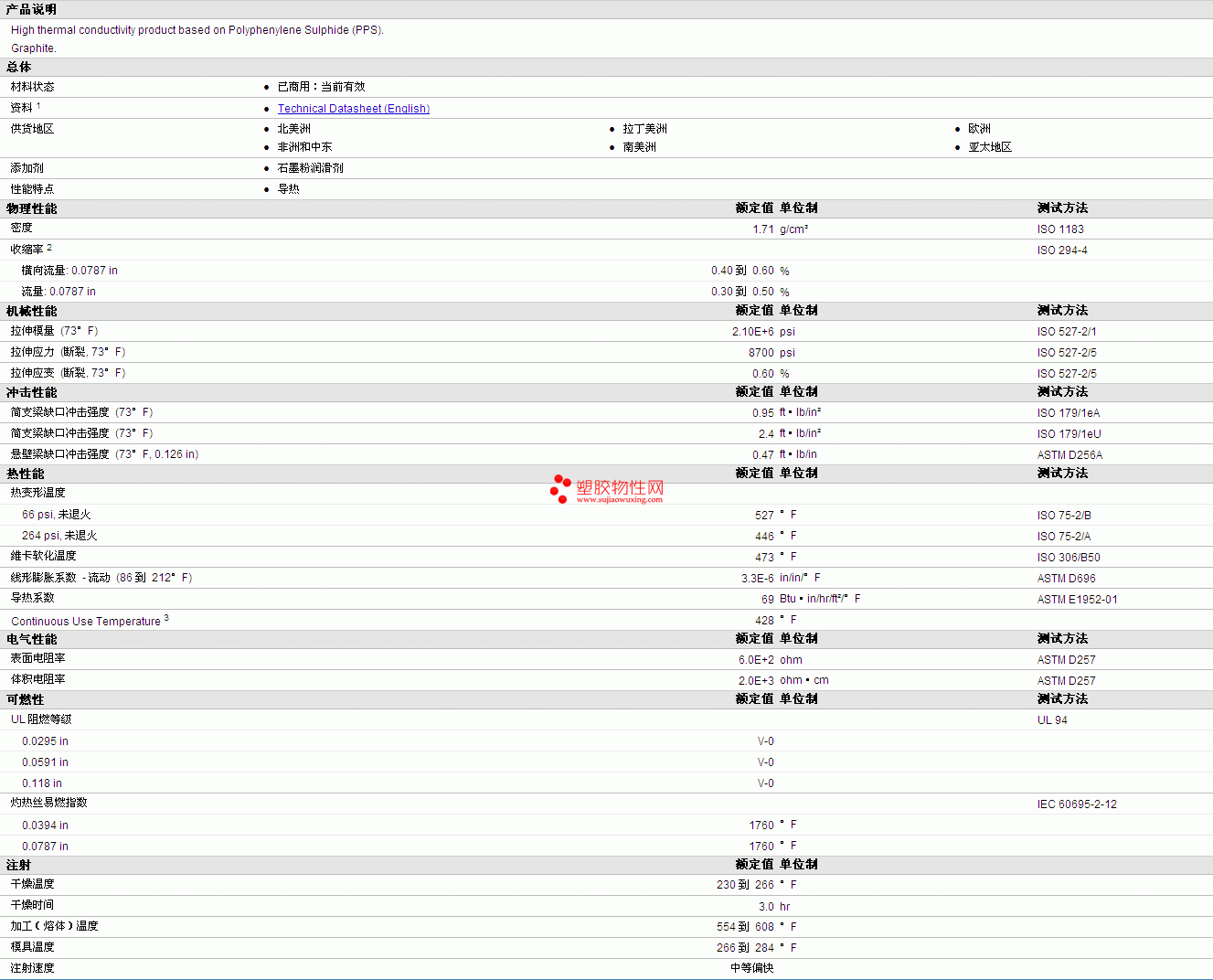Click the "已商用：当前有效" status value
1213x980 pixels.
point(321,87)
